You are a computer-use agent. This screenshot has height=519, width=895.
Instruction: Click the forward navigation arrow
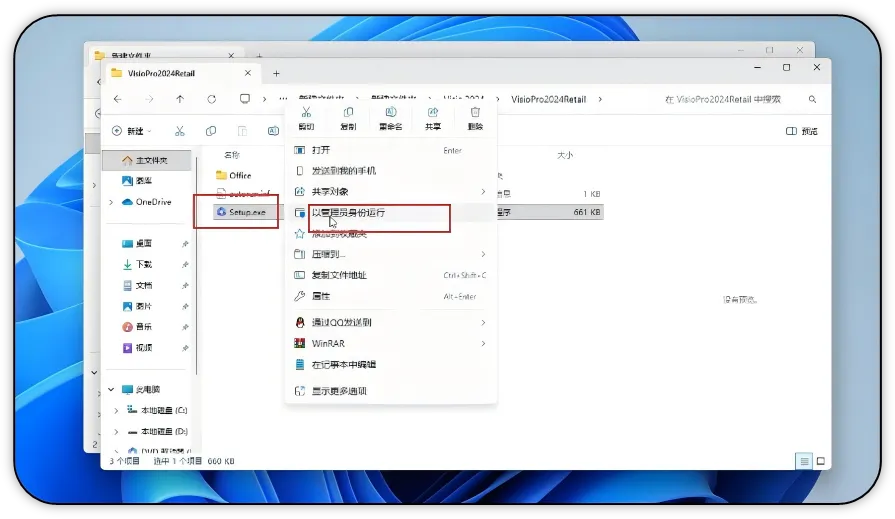(149, 99)
